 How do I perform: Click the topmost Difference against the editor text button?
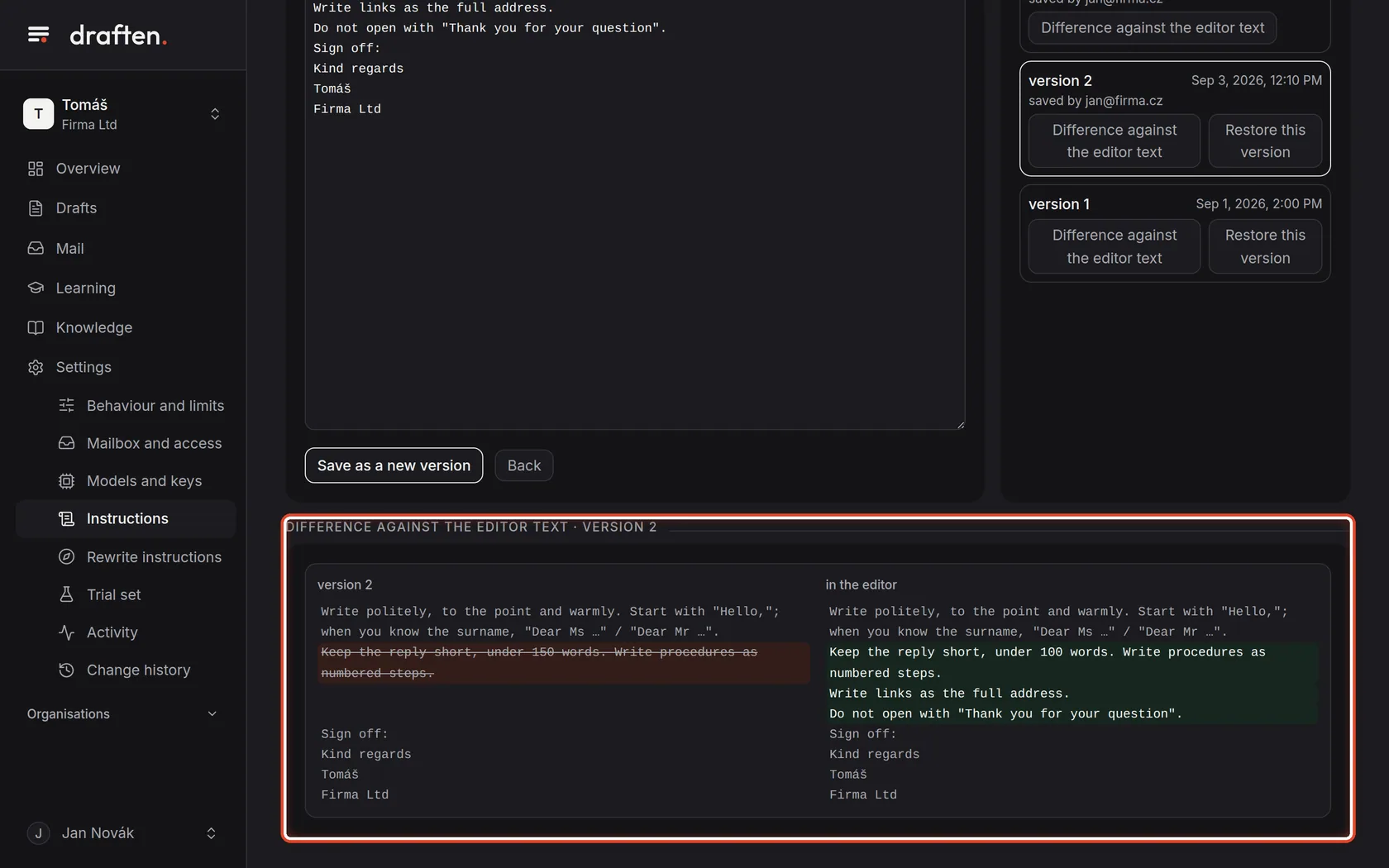pos(1153,27)
